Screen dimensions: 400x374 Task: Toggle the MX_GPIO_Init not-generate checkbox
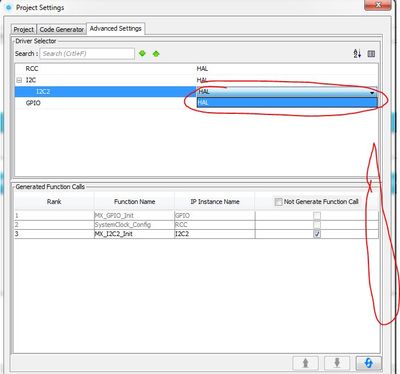(317, 215)
